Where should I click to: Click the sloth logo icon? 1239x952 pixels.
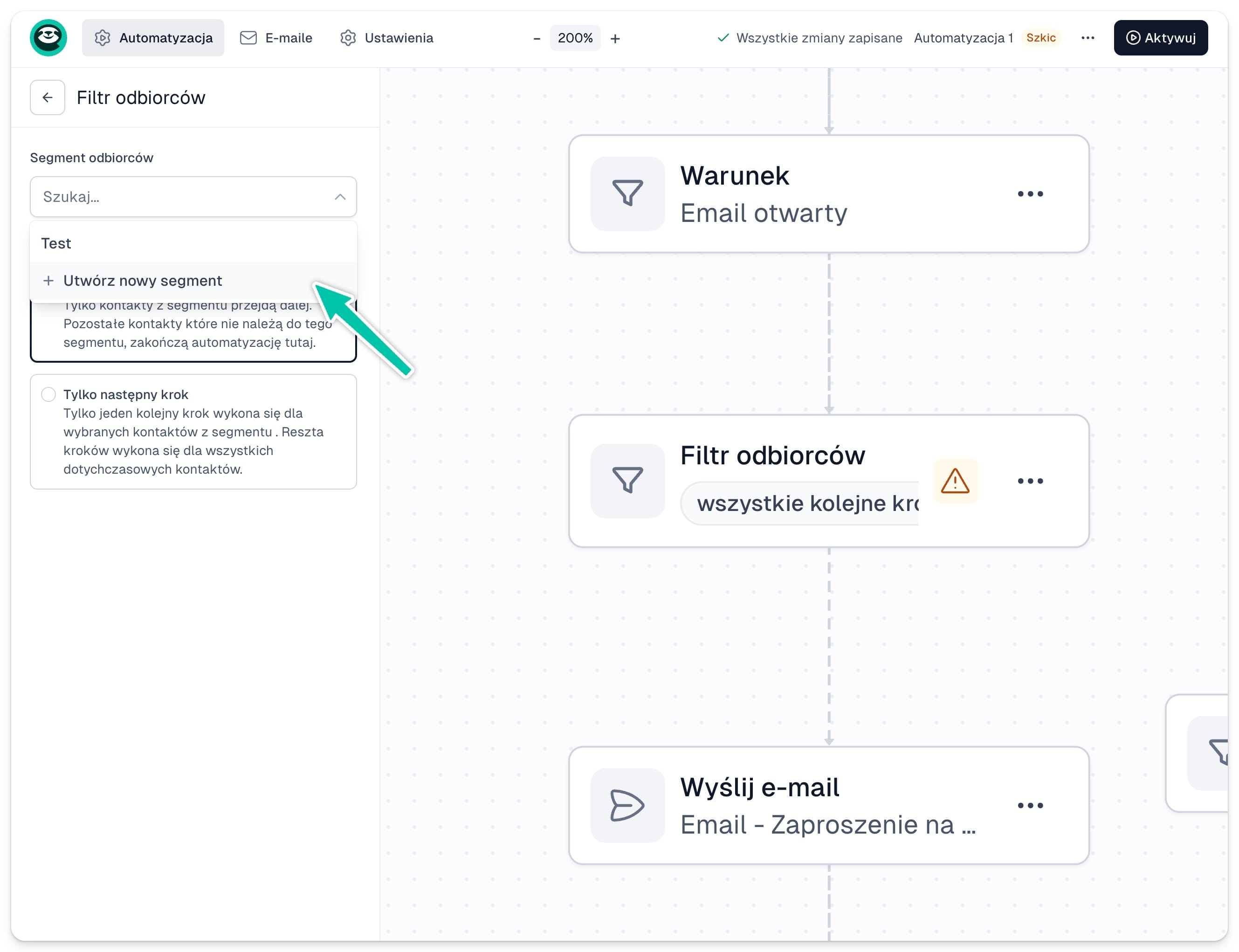[x=48, y=38]
